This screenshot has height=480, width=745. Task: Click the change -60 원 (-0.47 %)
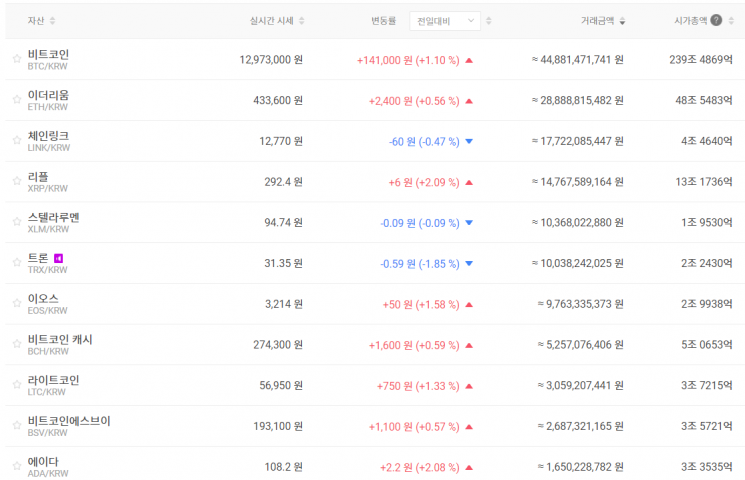[x=424, y=142]
